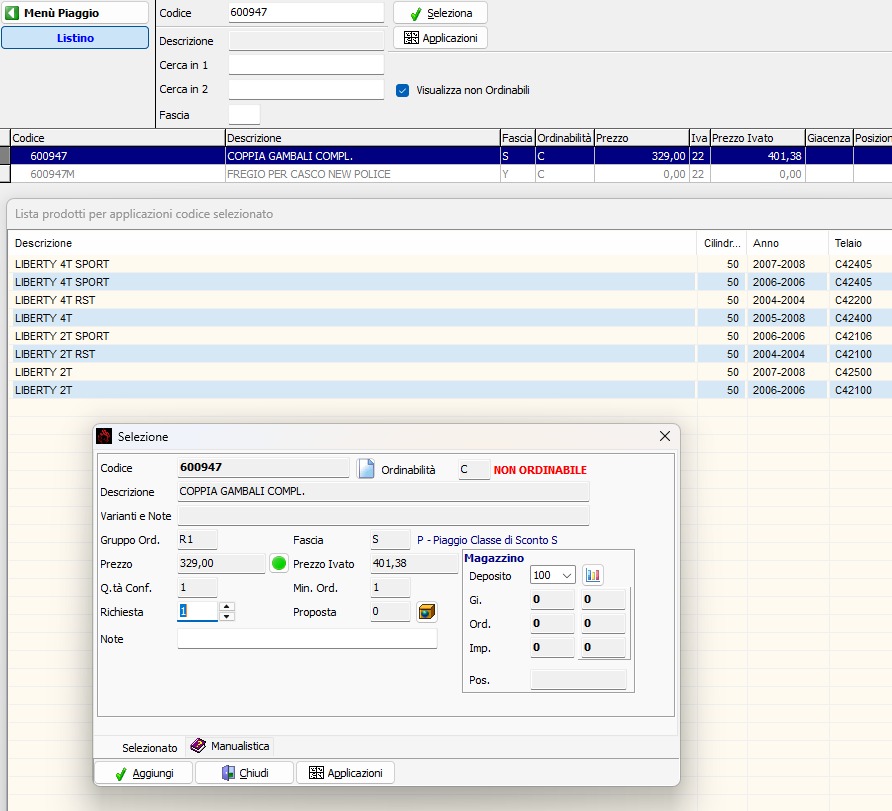Click the Menù Piaggio back arrow button
This screenshot has height=811, width=892.
point(74,13)
